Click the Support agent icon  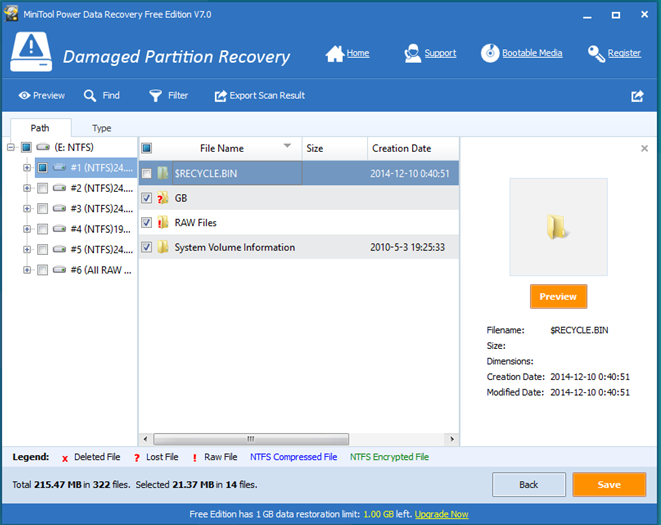[412, 54]
